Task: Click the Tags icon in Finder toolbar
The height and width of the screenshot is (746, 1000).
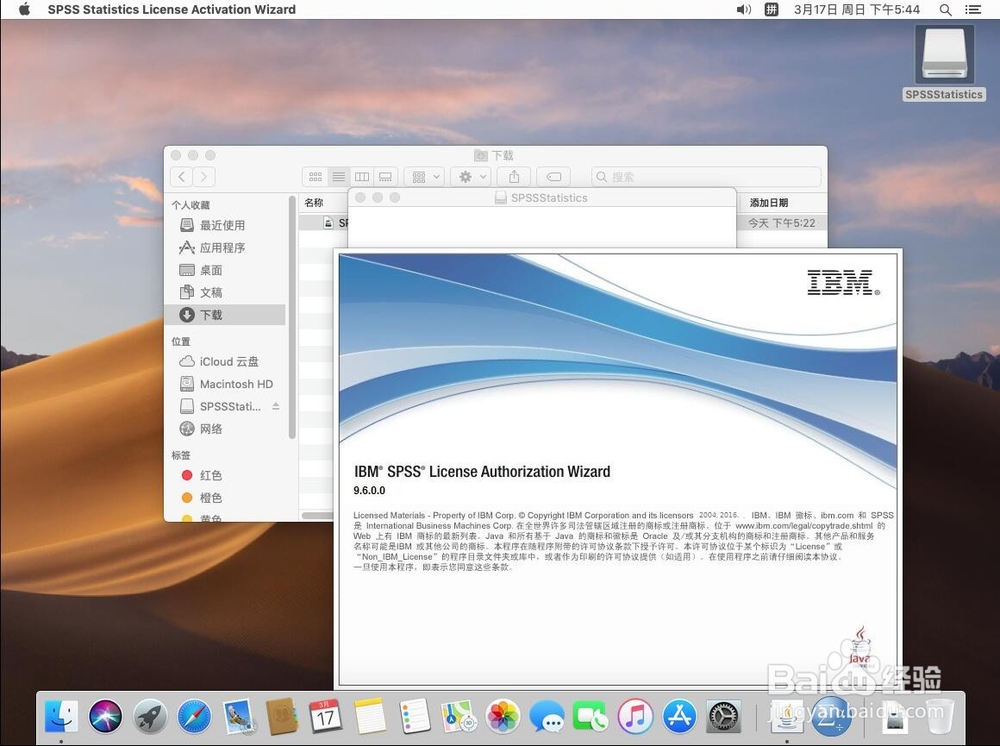Action: click(x=554, y=176)
